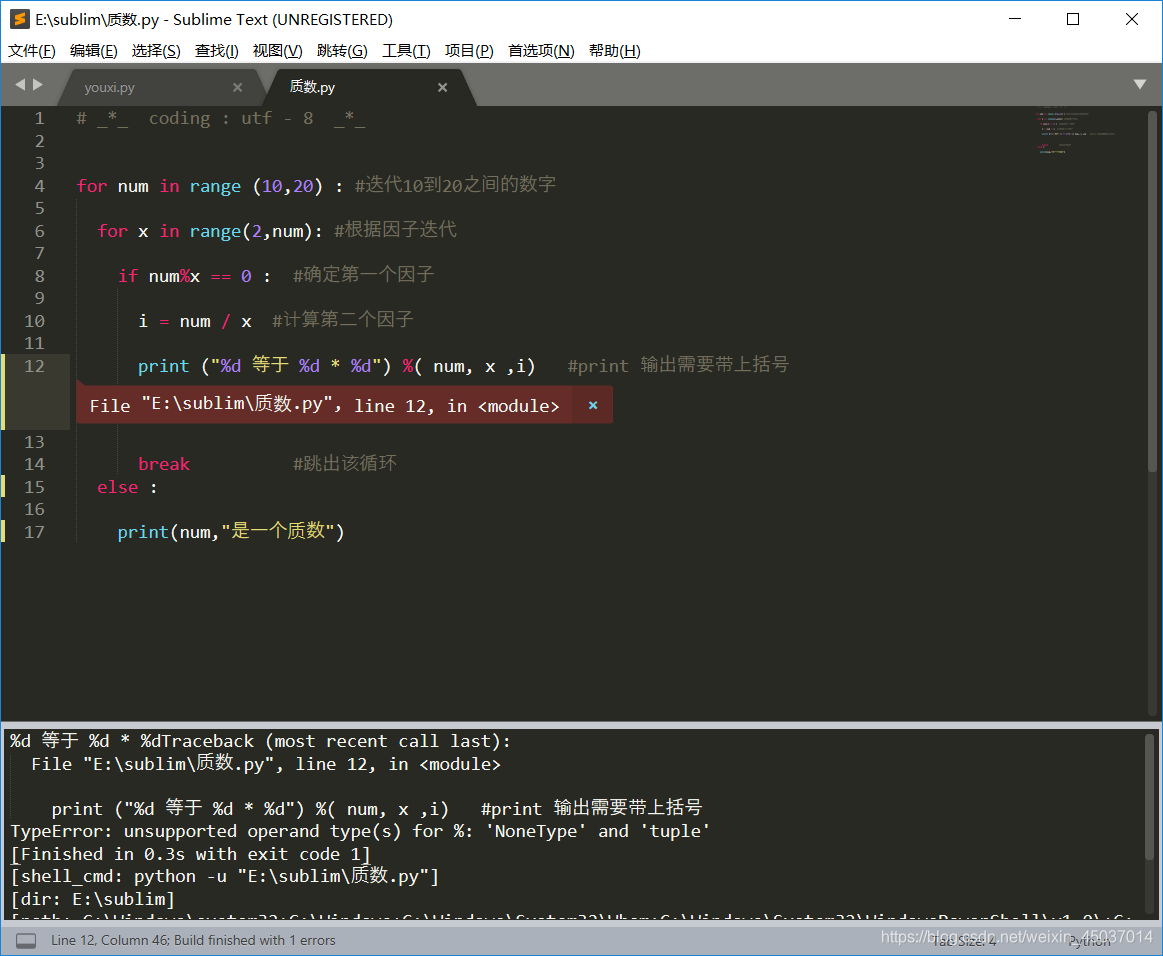Click the shell_cmd output line
1163x956 pixels.
pyautogui.click(x=225, y=877)
